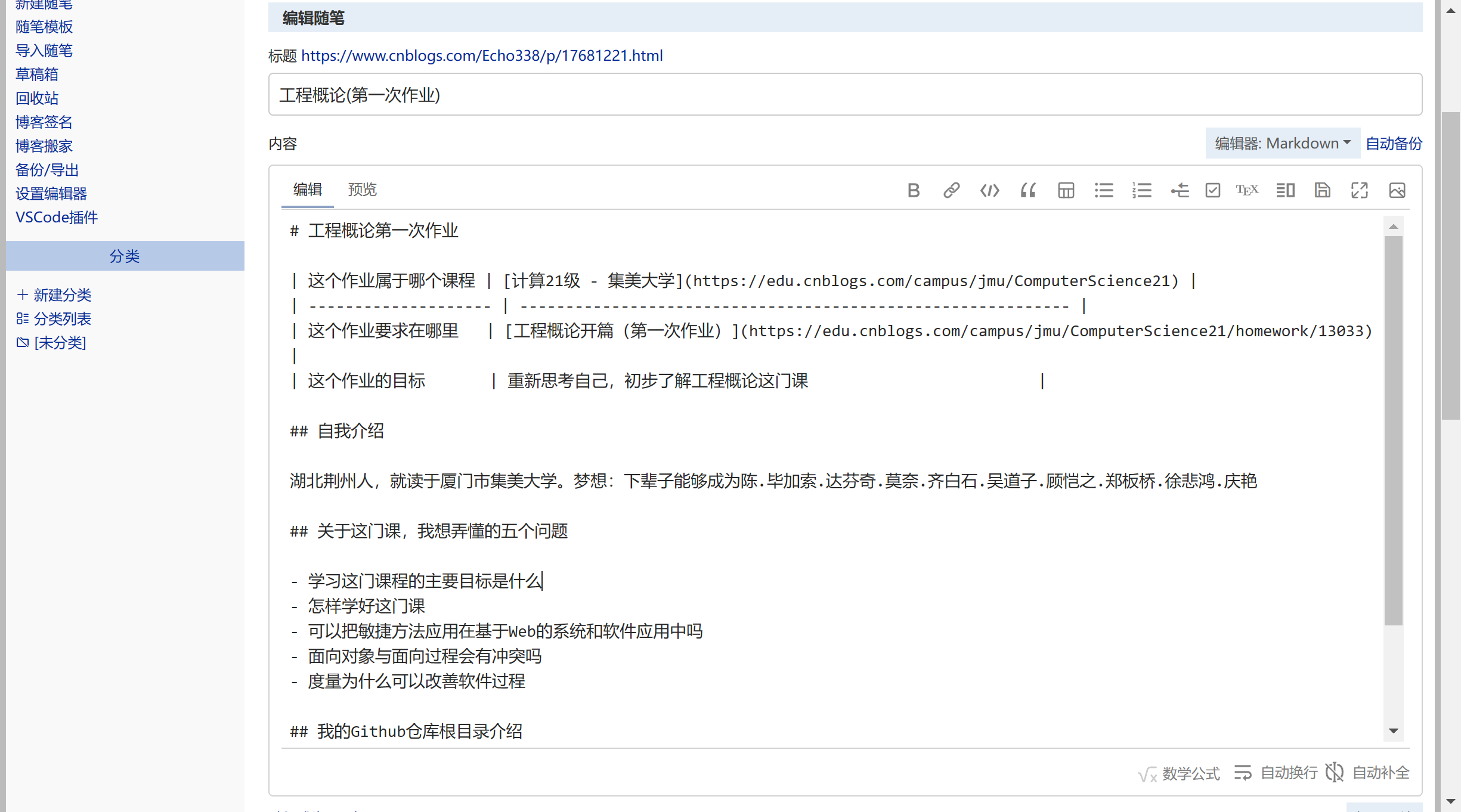Insert a table via table icon

click(x=1066, y=190)
